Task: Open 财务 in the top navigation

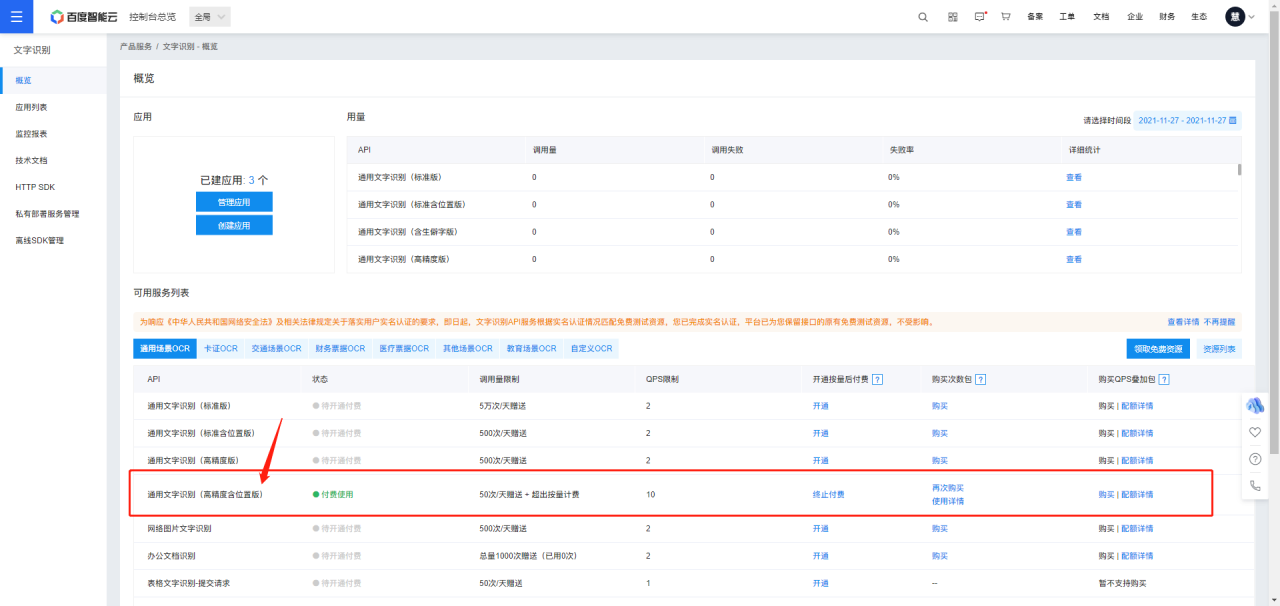Action: click(1167, 17)
